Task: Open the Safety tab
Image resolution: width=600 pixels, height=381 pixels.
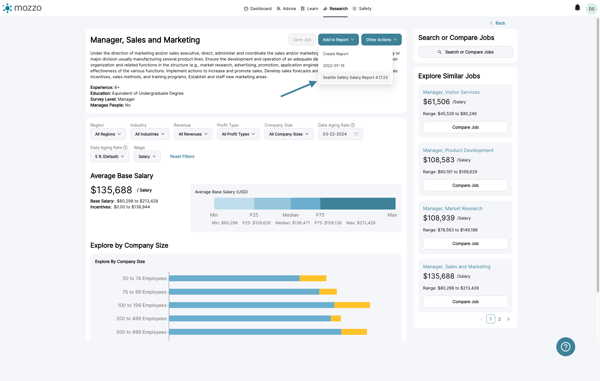Action: click(362, 8)
